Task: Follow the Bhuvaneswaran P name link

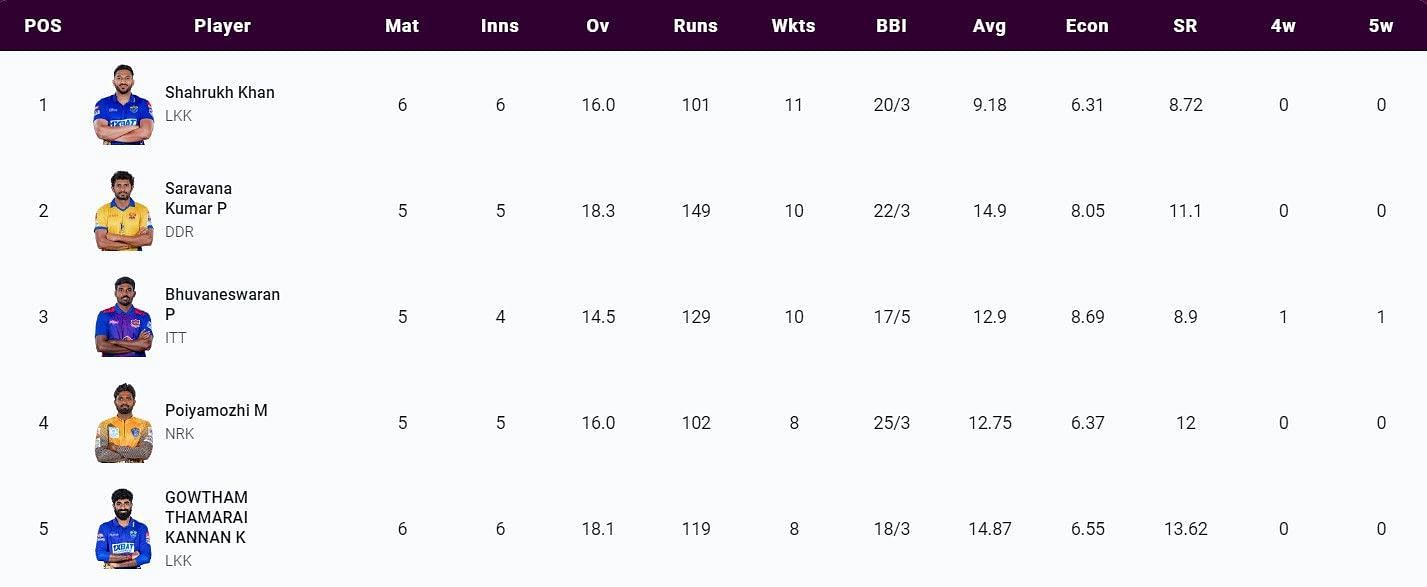Action: [222, 304]
